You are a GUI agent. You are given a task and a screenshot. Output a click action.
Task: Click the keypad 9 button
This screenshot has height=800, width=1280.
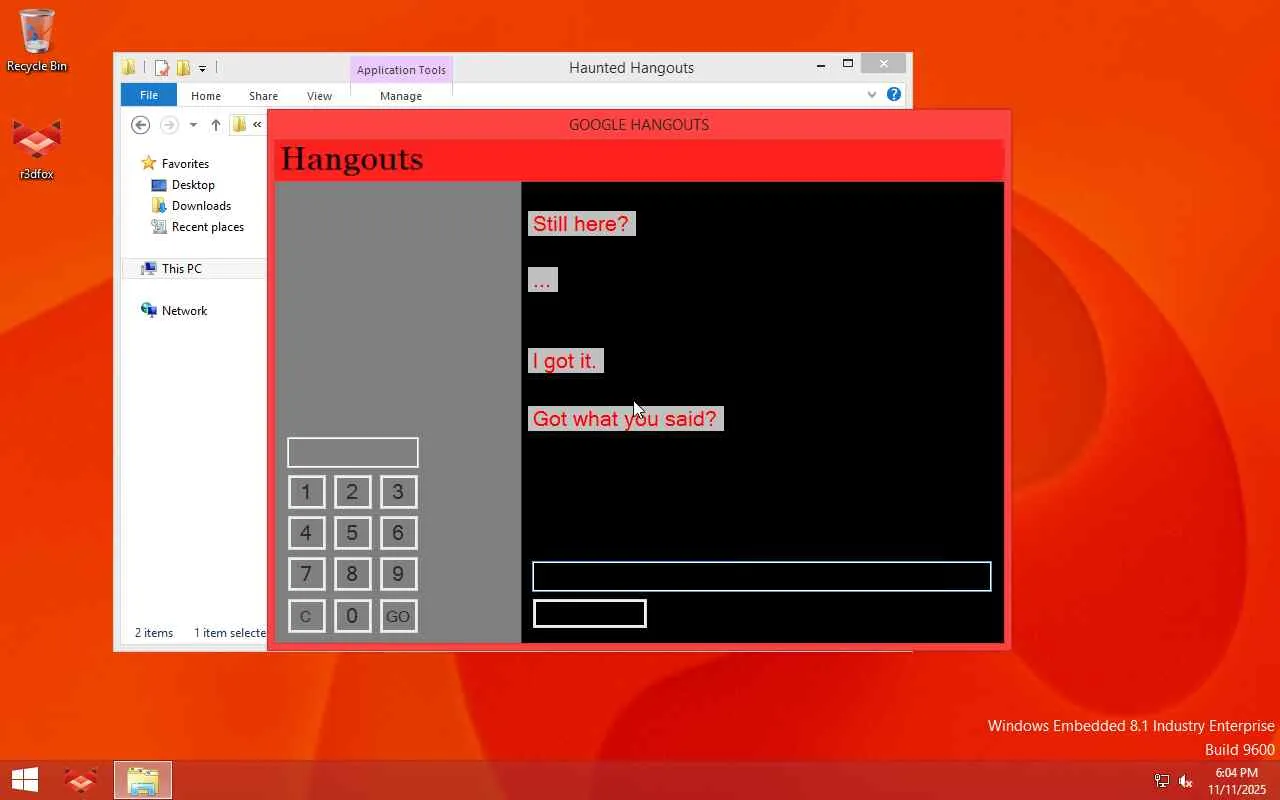pos(398,574)
